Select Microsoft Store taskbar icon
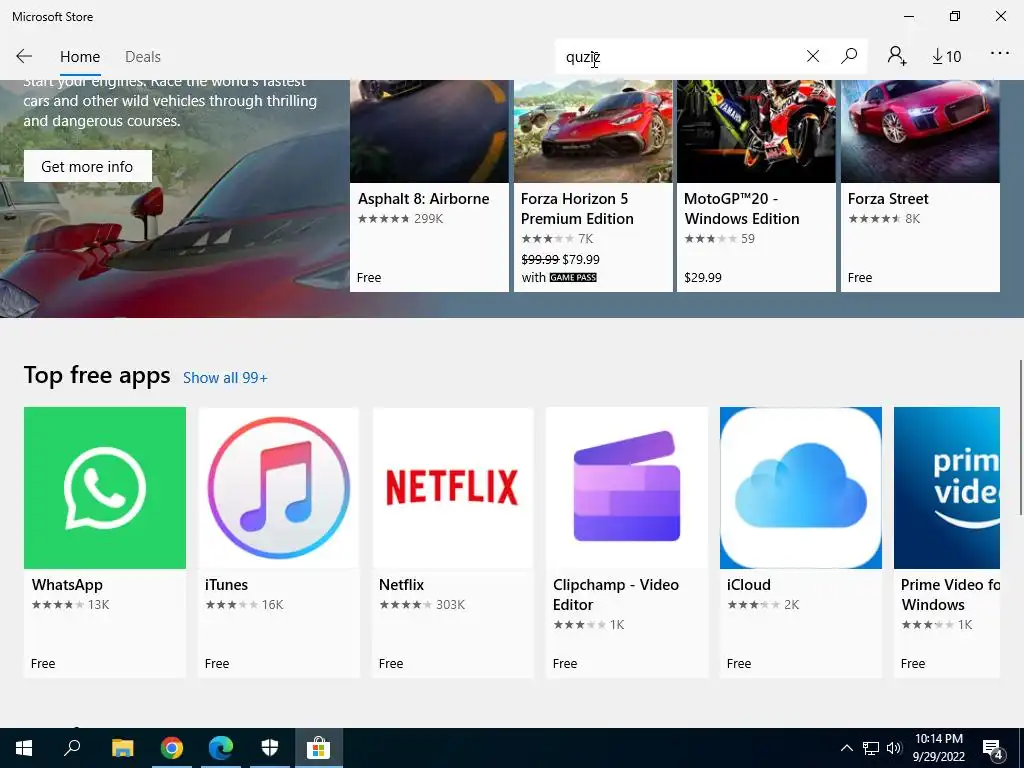The image size is (1024, 768). 319,748
